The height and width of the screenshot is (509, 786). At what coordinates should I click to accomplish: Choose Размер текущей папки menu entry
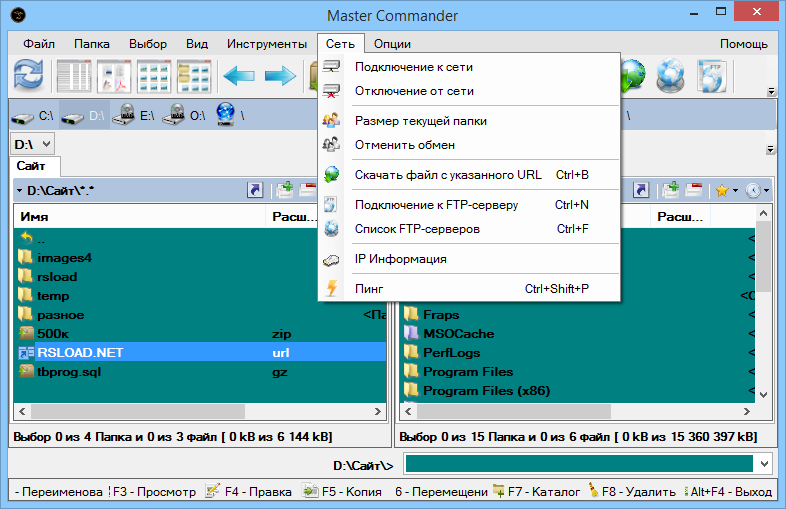point(469,121)
